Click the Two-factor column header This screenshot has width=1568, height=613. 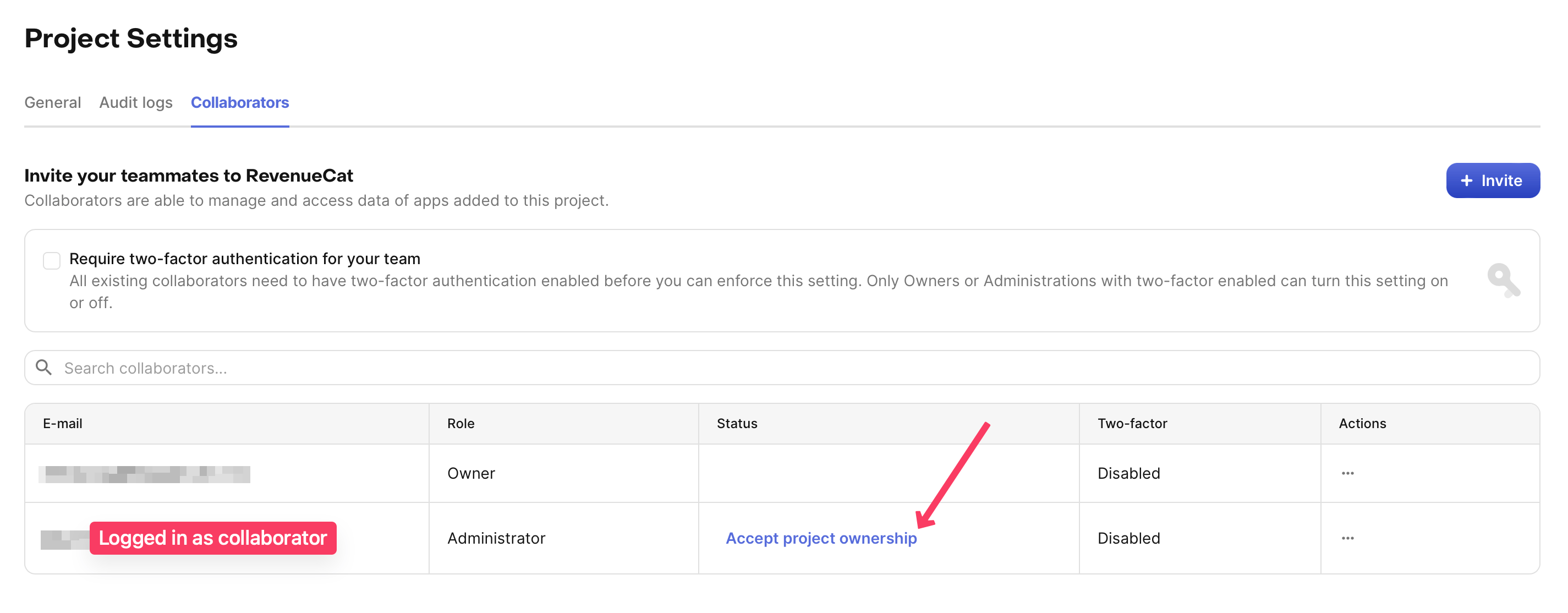1132,424
